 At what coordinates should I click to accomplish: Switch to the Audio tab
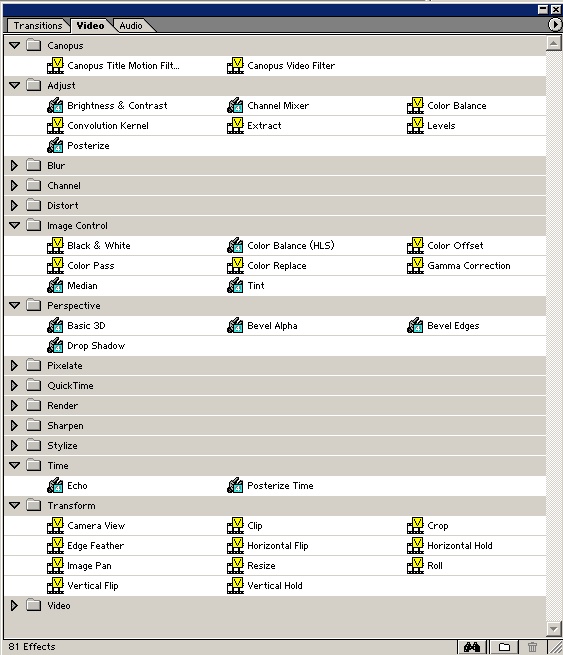[x=131, y=26]
